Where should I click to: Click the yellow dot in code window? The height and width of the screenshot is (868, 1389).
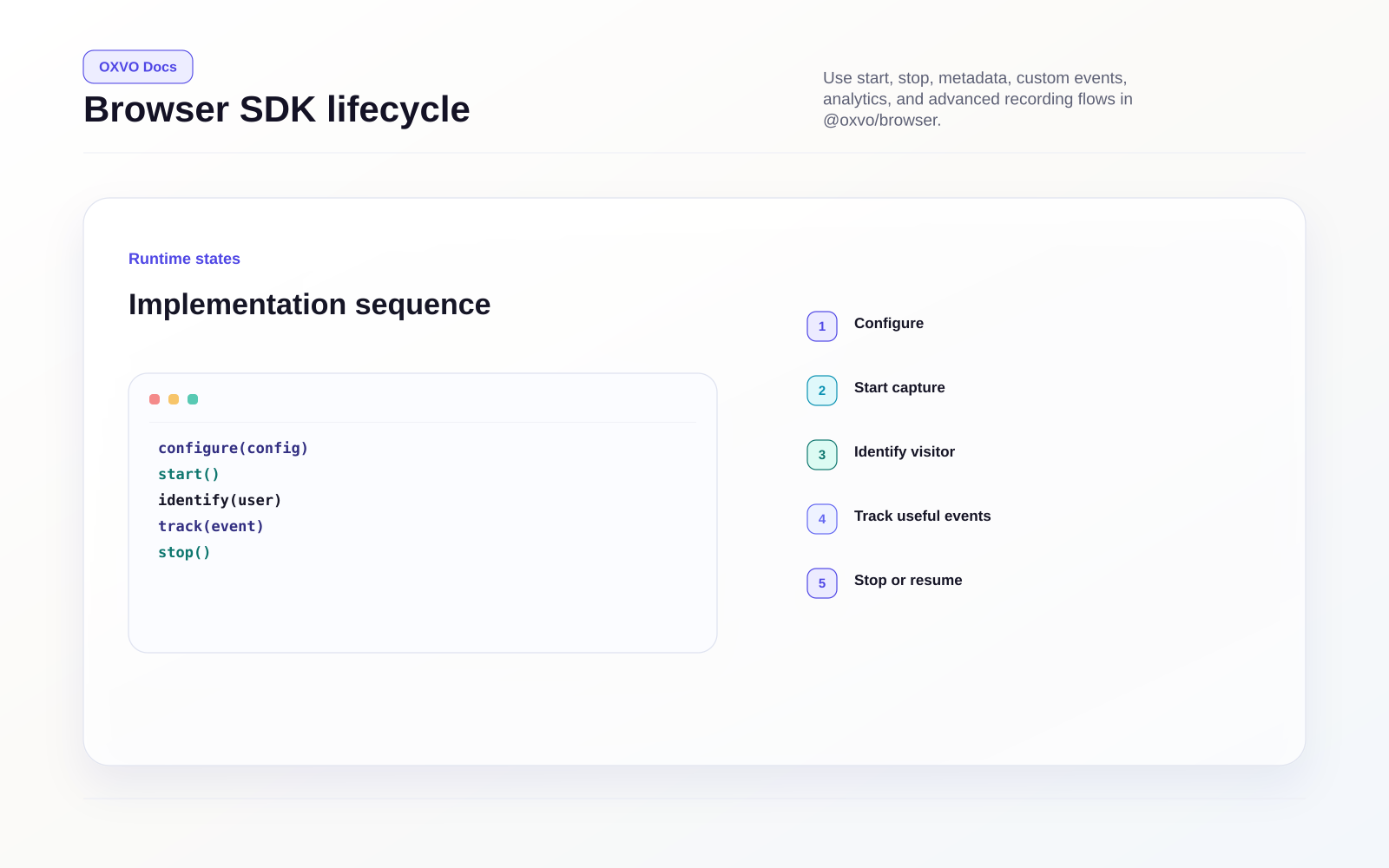(x=174, y=399)
